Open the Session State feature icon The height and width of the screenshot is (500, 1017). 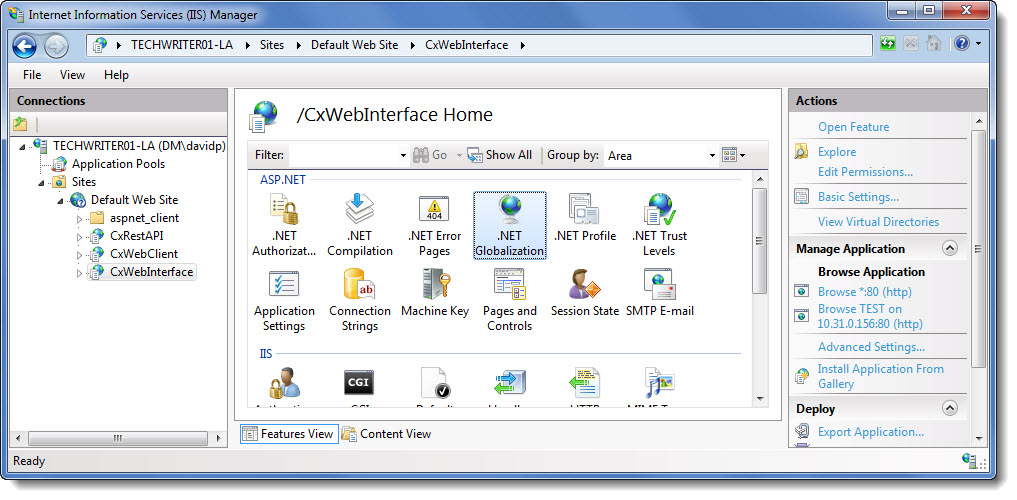(x=584, y=294)
